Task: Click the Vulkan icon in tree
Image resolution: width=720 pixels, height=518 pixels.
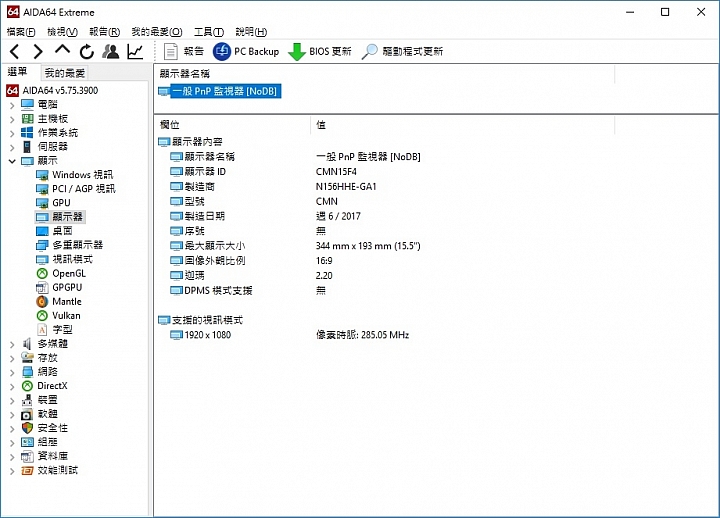Action: pos(42,315)
